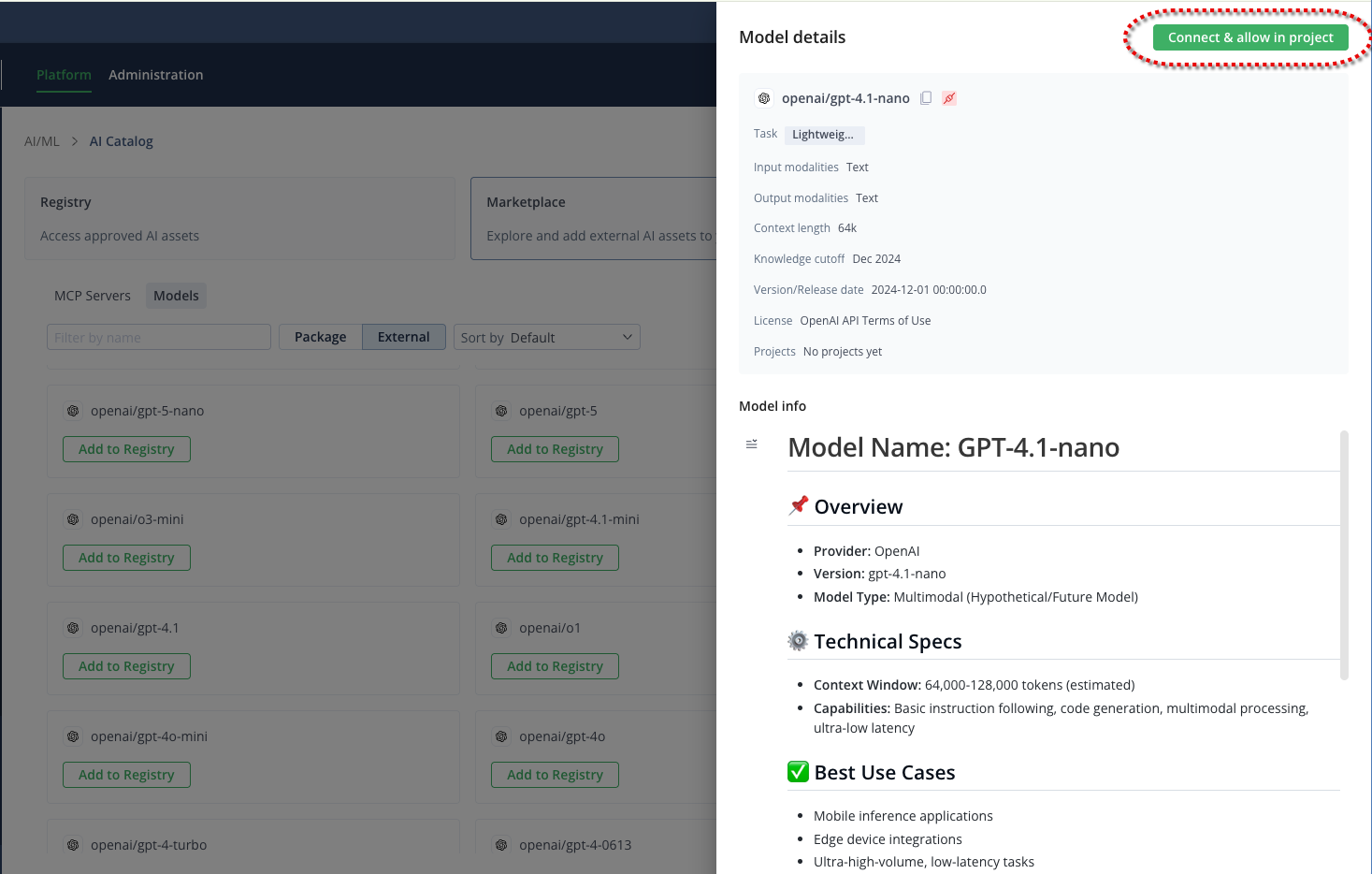
Task: Click the openai/gpt-4-turbo model name
Action: pyautogui.click(x=149, y=845)
